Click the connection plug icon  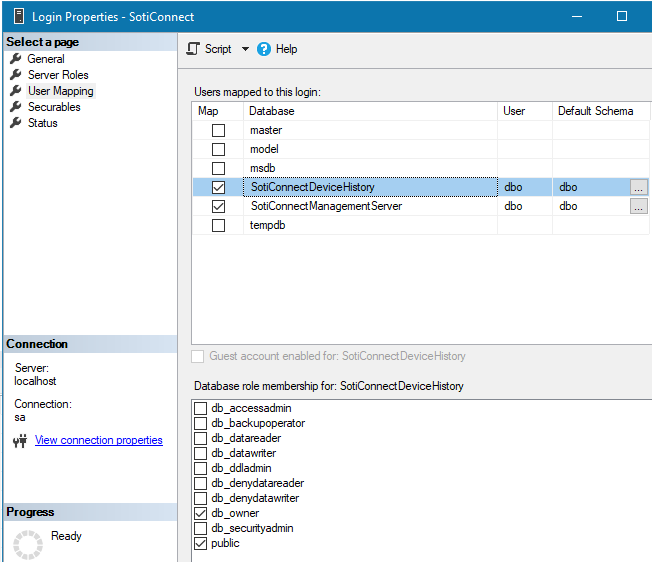[20, 441]
